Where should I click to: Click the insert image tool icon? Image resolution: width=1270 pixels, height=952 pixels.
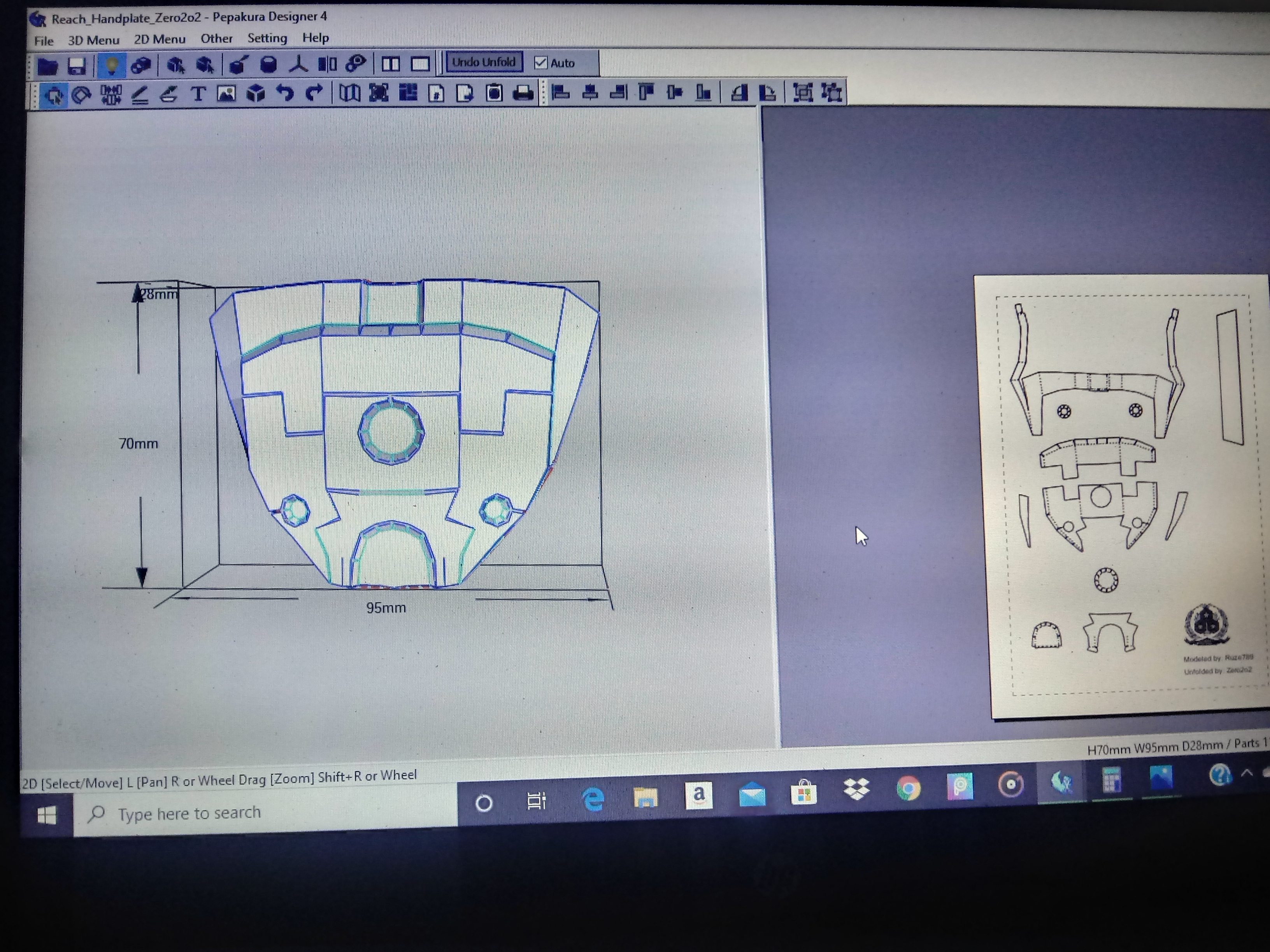click(226, 94)
